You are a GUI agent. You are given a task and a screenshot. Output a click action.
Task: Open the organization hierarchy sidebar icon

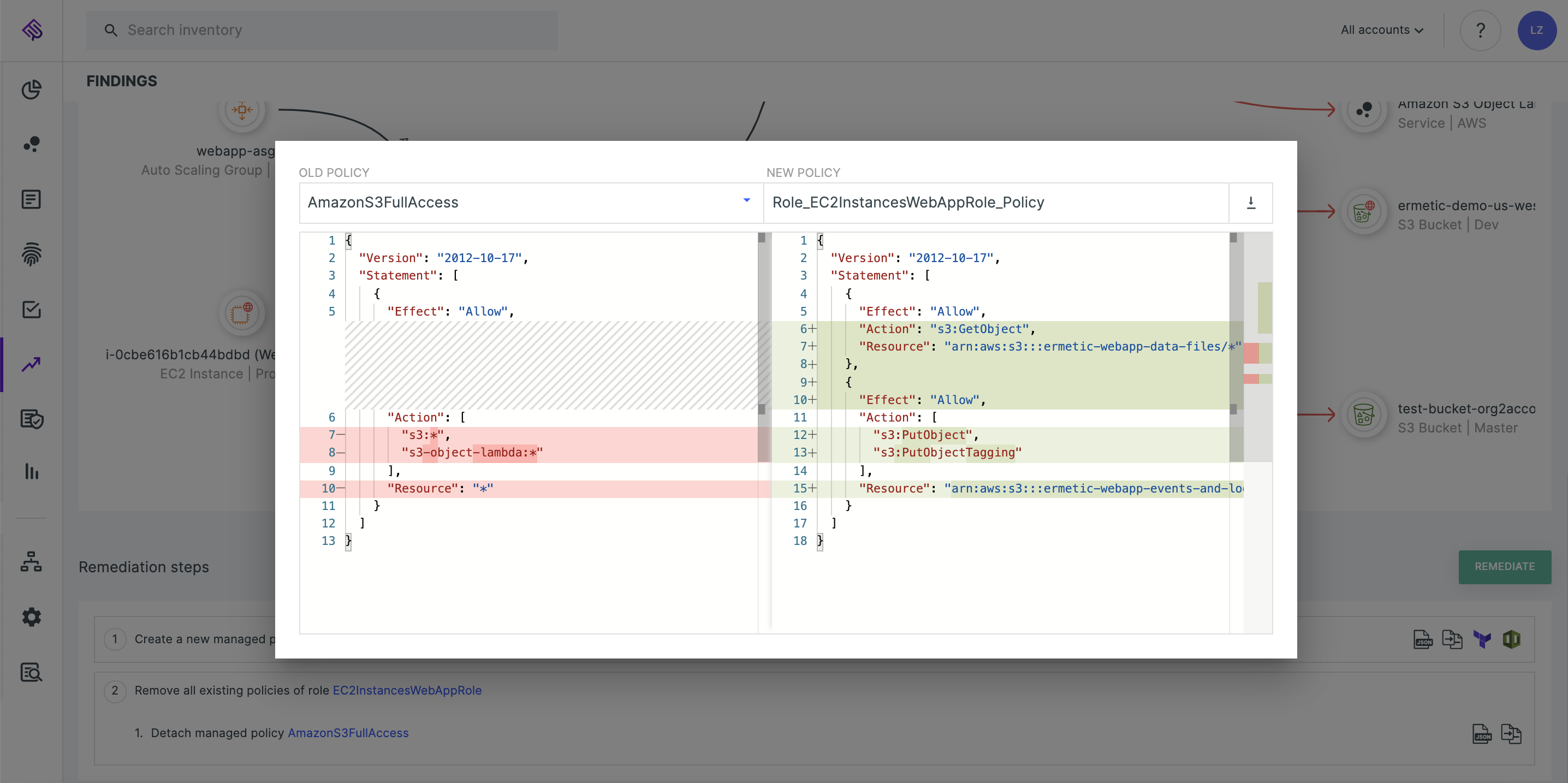(x=31, y=561)
